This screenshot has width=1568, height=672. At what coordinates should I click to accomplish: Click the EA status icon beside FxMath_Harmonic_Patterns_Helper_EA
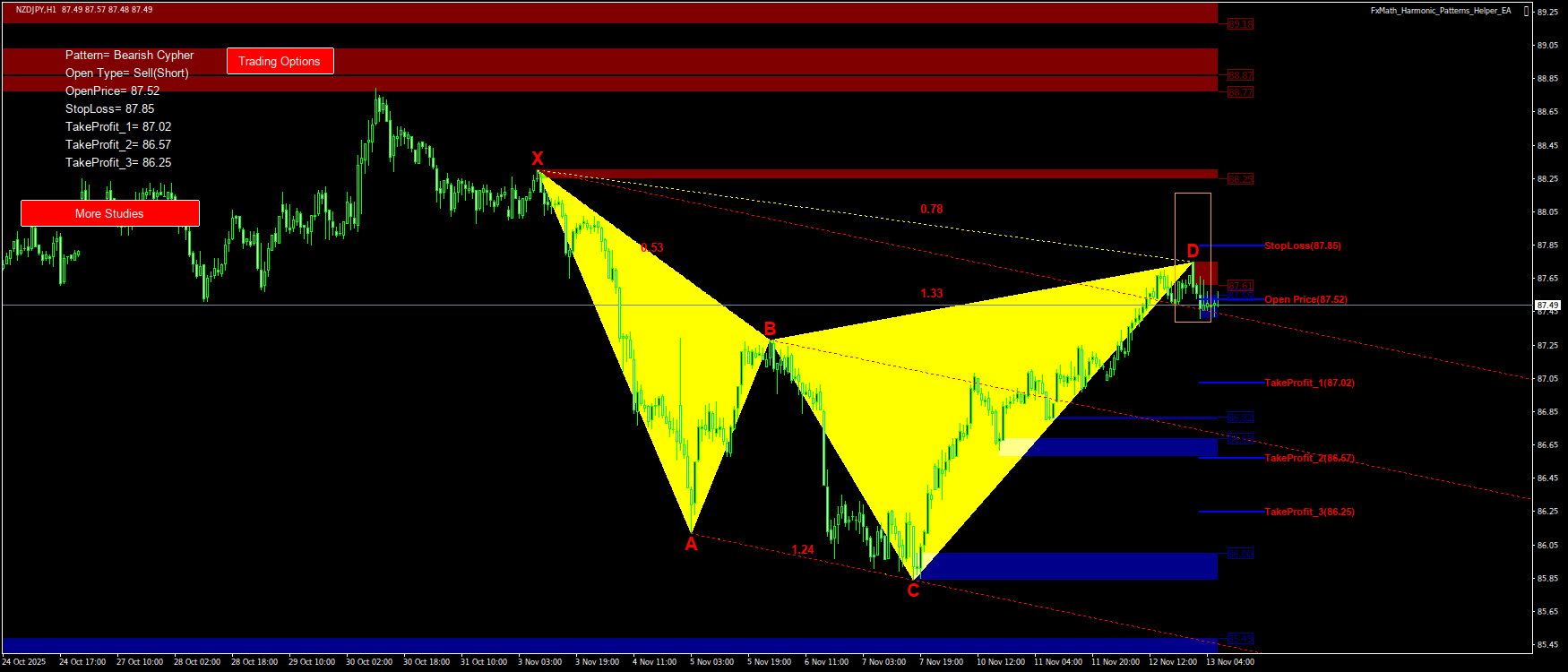[1527, 11]
